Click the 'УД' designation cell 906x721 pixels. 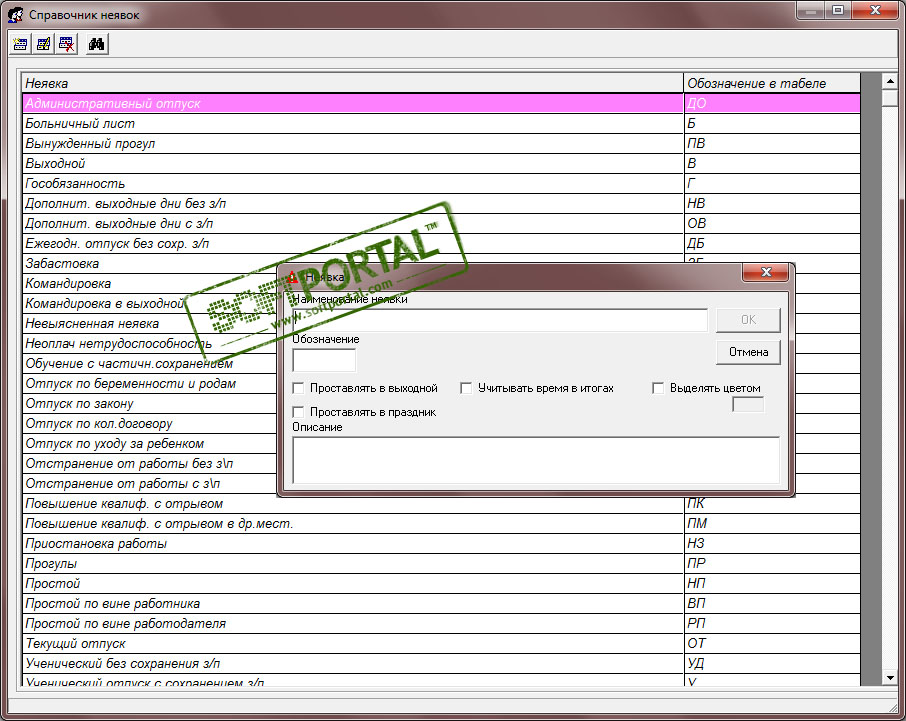[x=772, y=663]
